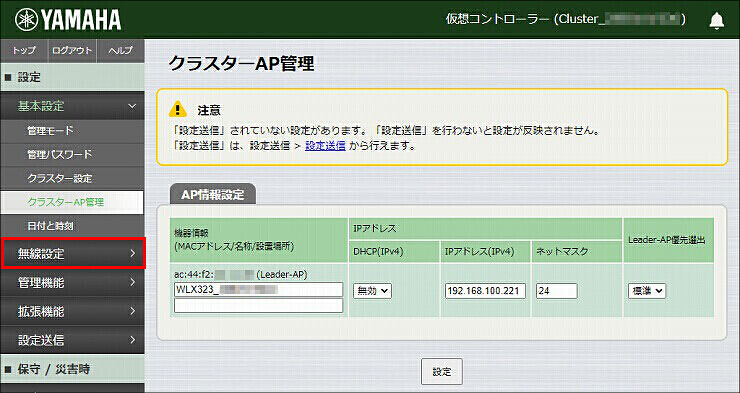Screen dimensions: 740x393
Task: Open 日付と時刻 menu item
Action: [x=72, y=226]
